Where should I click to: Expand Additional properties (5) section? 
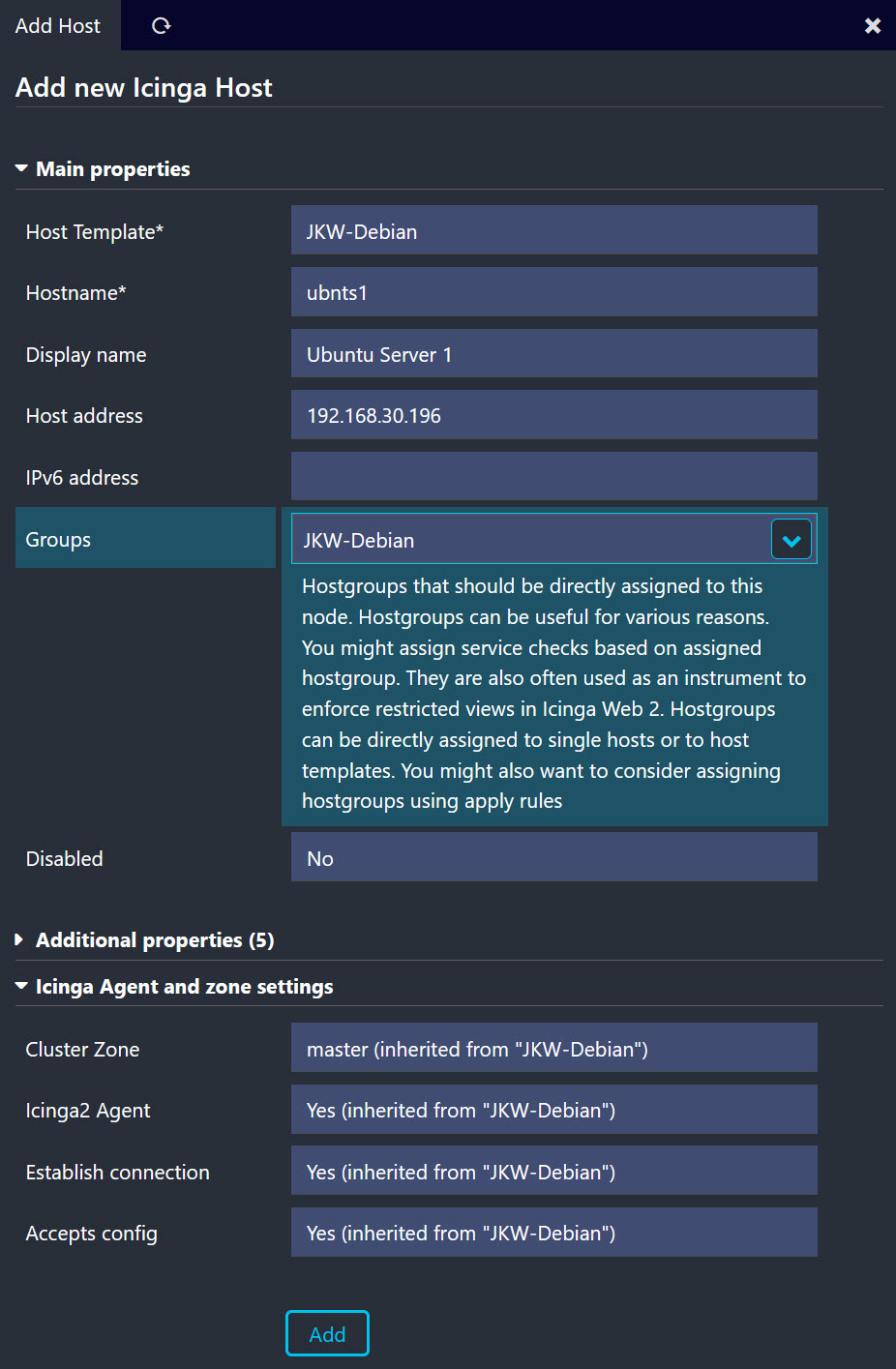pyautogui.click(x=155, y=940)
